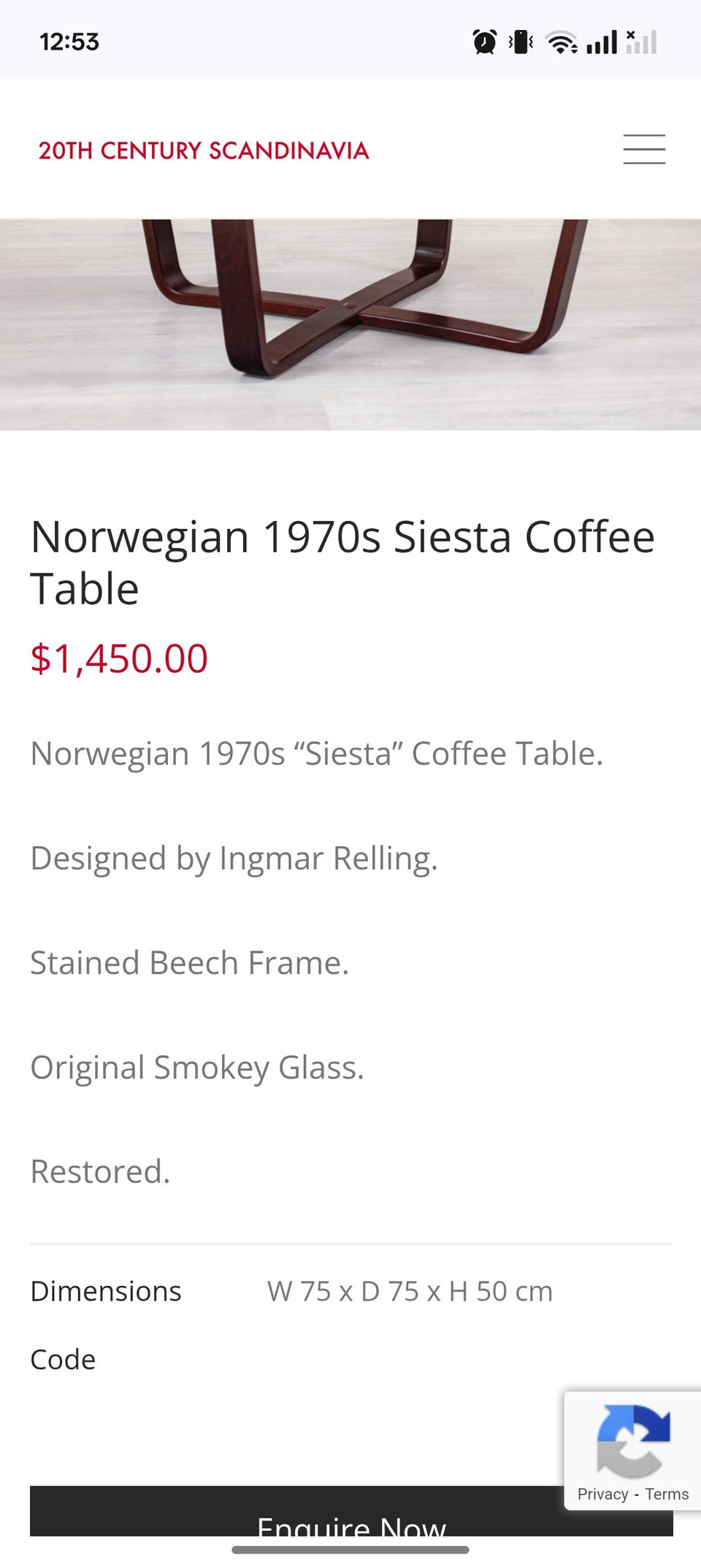Viewport: 701px width, 1568px height.
Task: Tap the Code row label
Action: 63,1360
